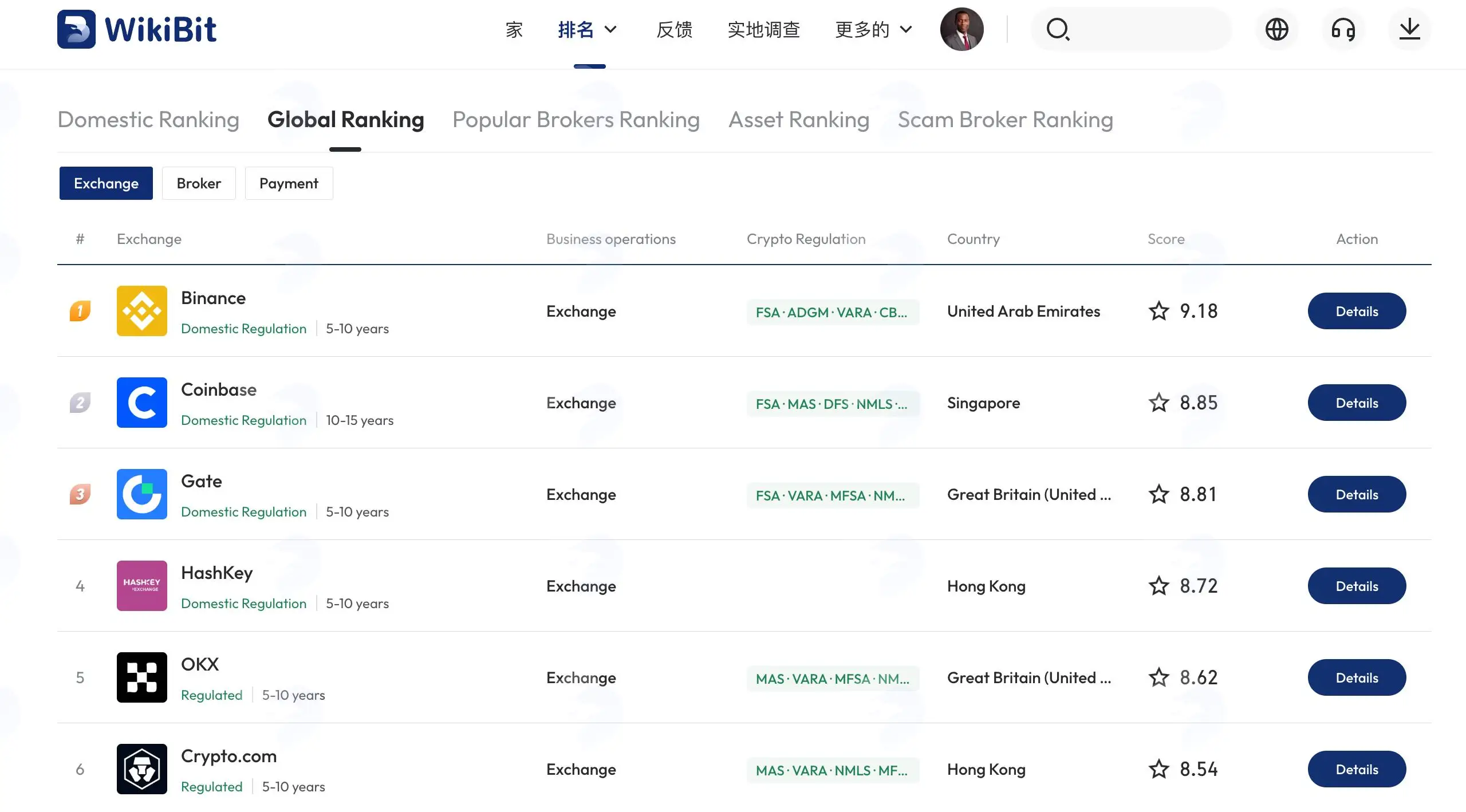Favorite Binance with the star icon

click(x=1159, y=311)
